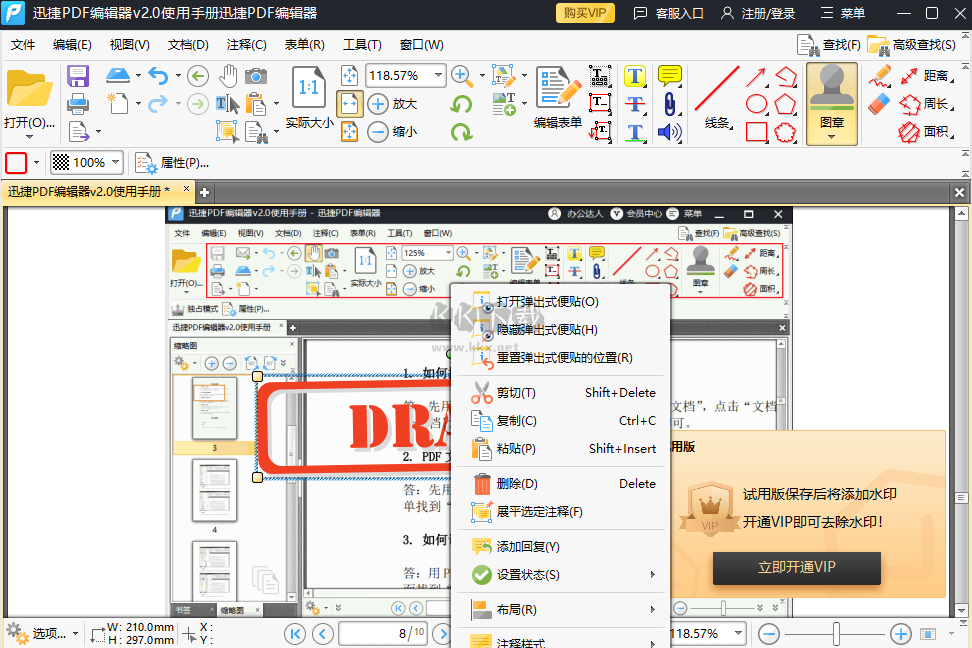Select the Strikethrough text tool
Screen dimensions: 972x648
click(x=635, y=103)
